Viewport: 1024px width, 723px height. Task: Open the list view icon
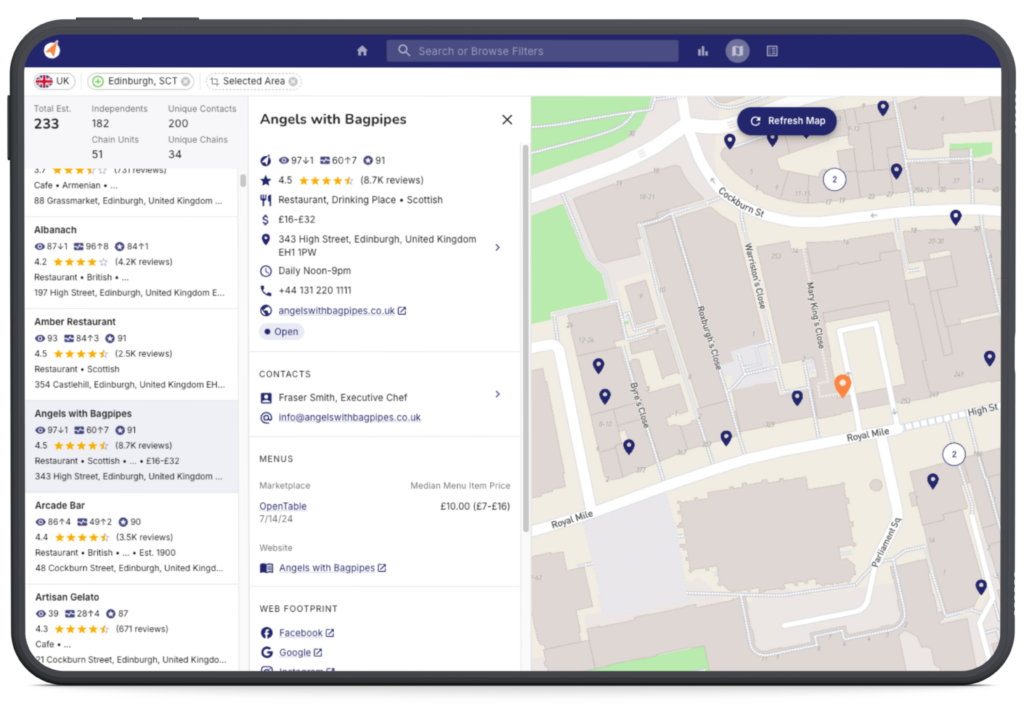[x=772, y=51]
